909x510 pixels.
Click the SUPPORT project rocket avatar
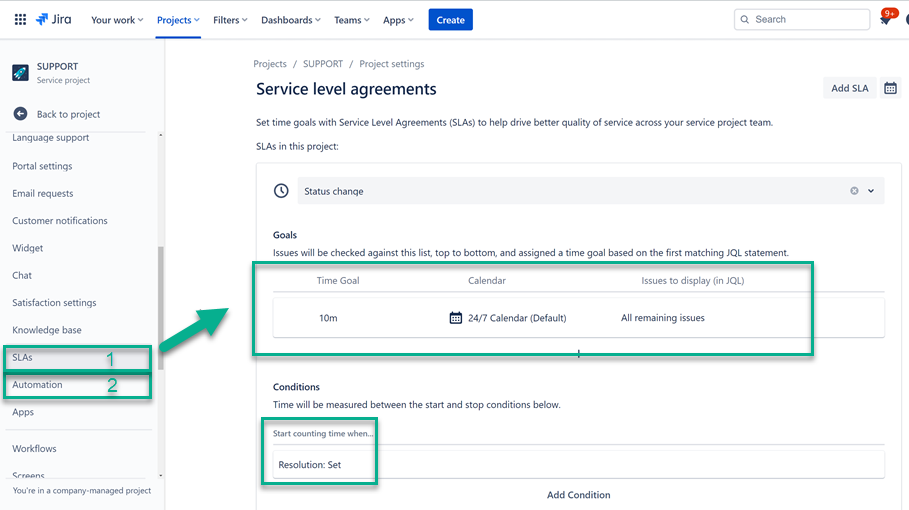(20, 72)
